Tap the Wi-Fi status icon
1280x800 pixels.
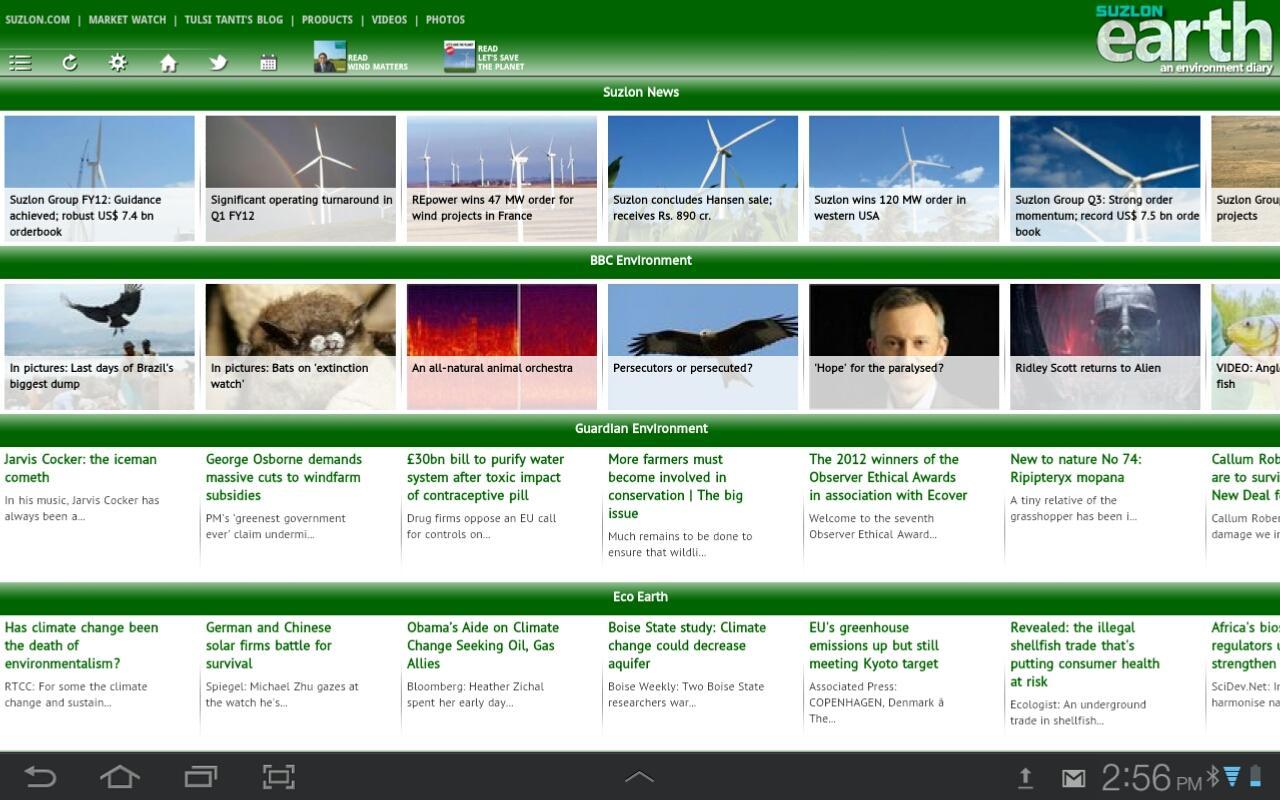tap(1232, 776)
